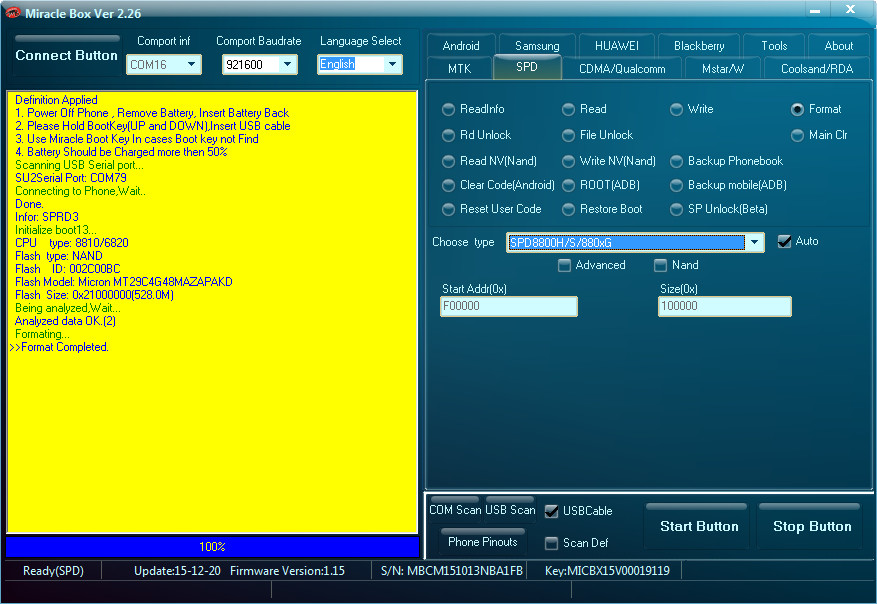
Task: Click the Size(0x) input field
Action: click(x=725, y=306)
